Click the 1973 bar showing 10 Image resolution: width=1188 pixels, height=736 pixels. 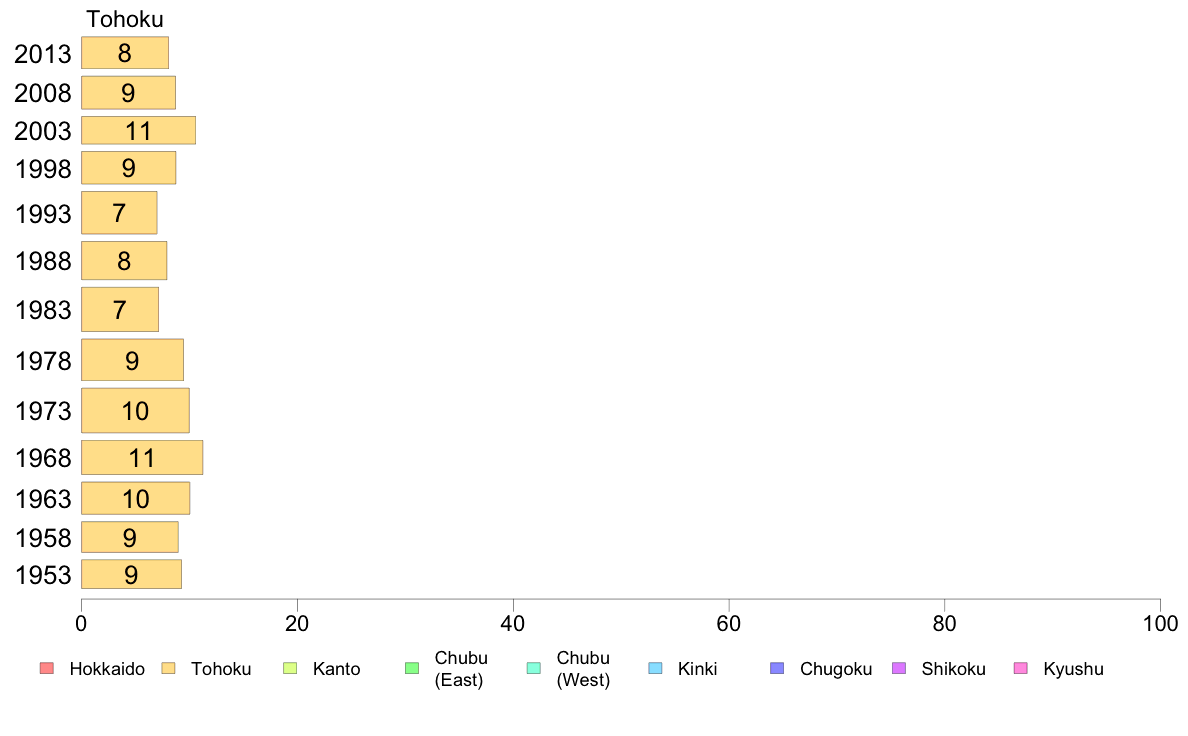(x=136, y=411)
